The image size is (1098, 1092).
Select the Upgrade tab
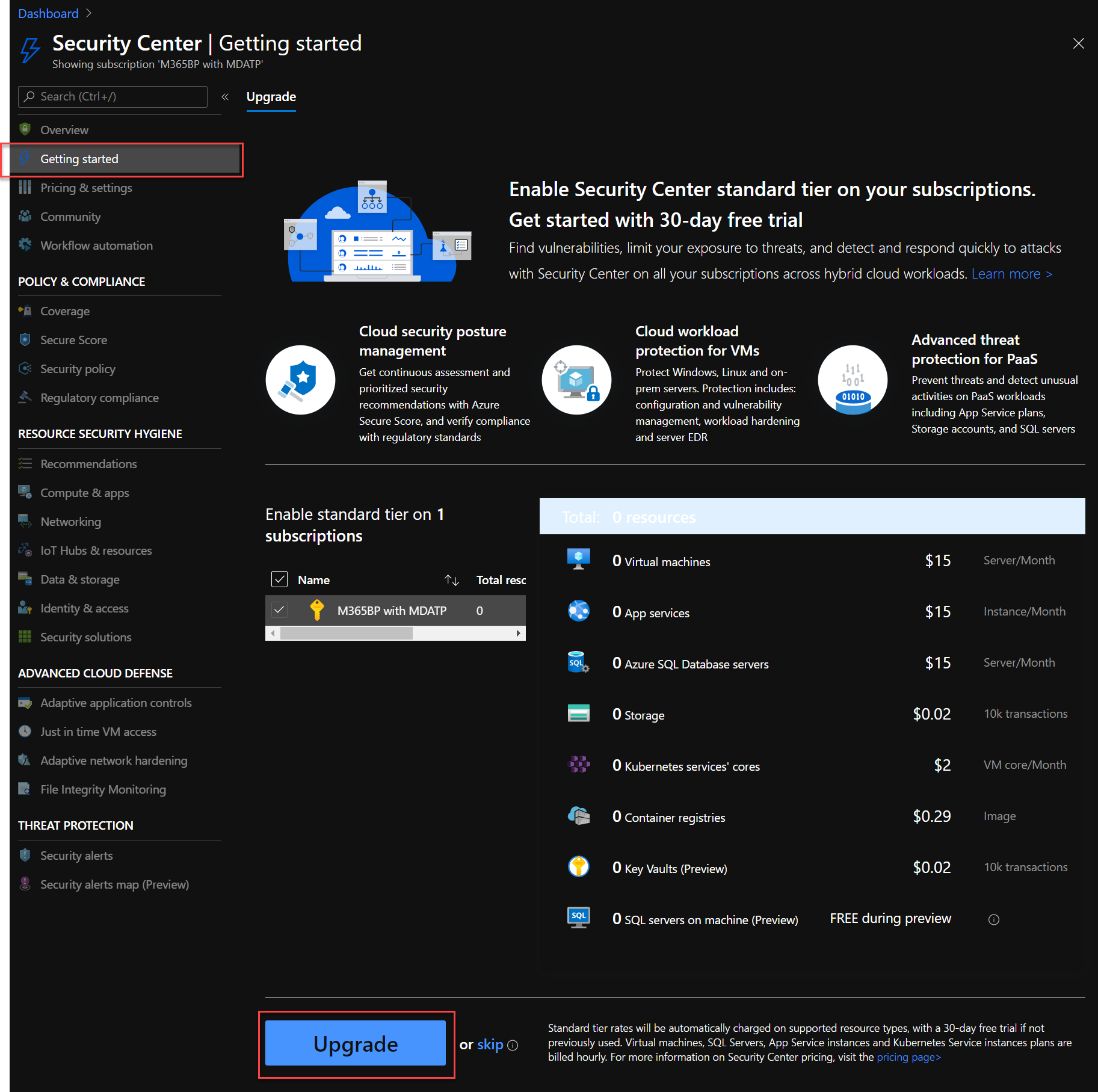271,97
